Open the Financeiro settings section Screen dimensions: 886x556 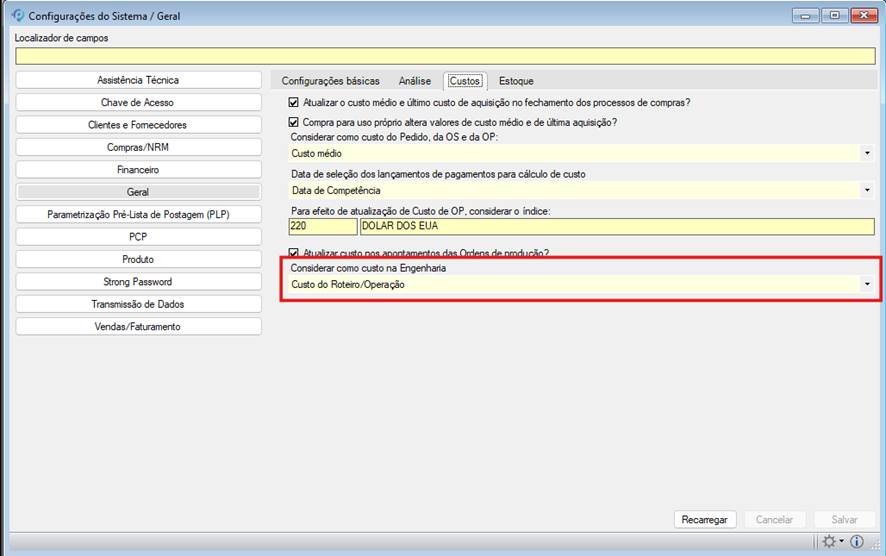click(x=138, y=170)
